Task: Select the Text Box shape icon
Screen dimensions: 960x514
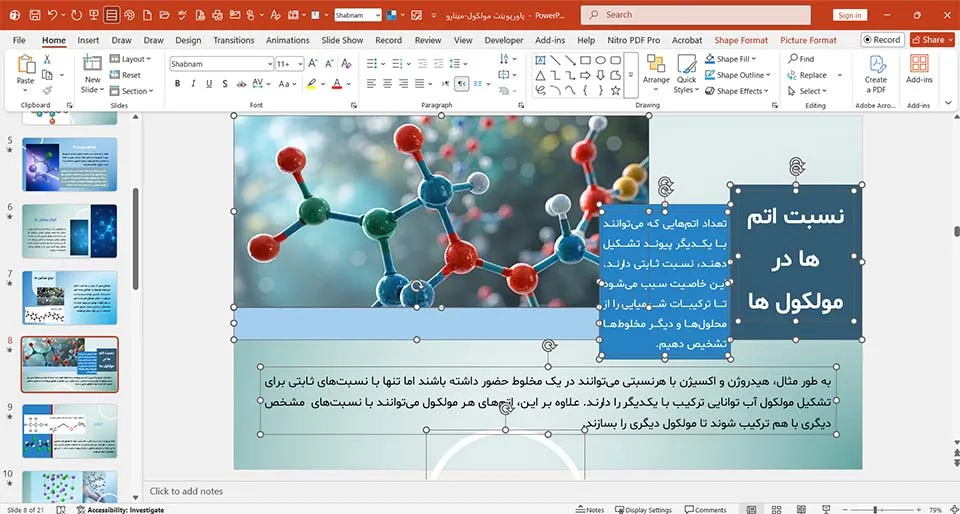Action: pyautogui.click(x=540, y=60)
